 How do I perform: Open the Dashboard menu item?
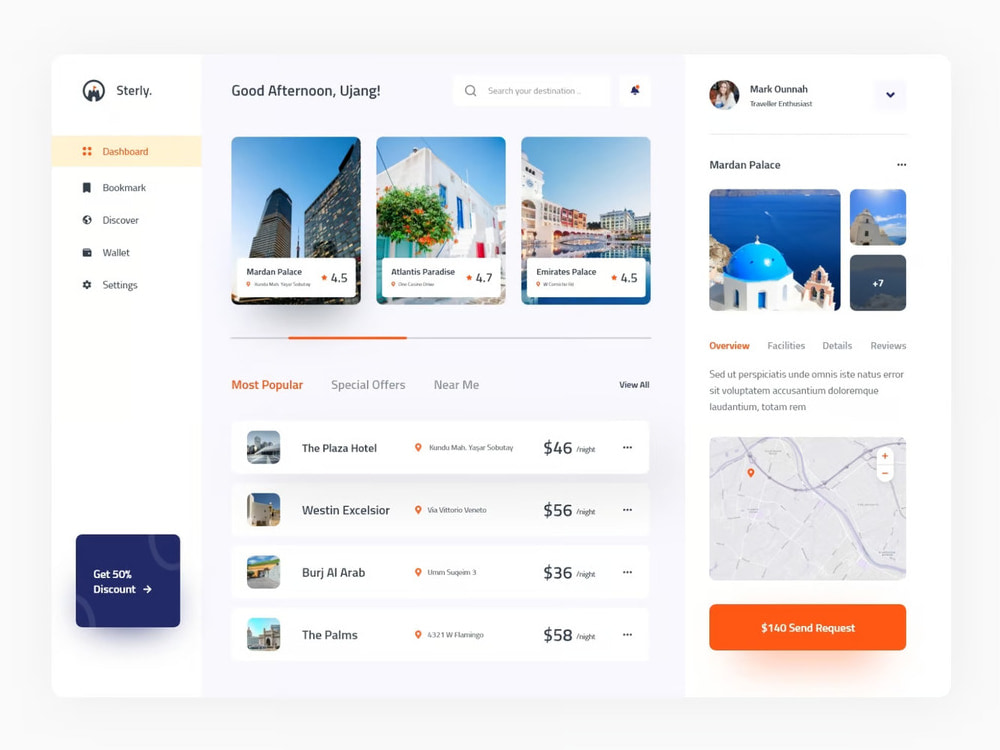click(x=126, y=151)
